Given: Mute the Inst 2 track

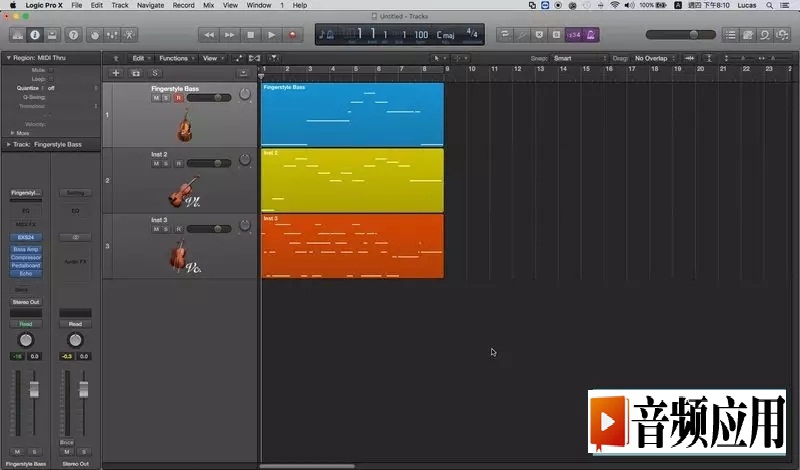Looking at the screenshot, I should click(156, 163).
